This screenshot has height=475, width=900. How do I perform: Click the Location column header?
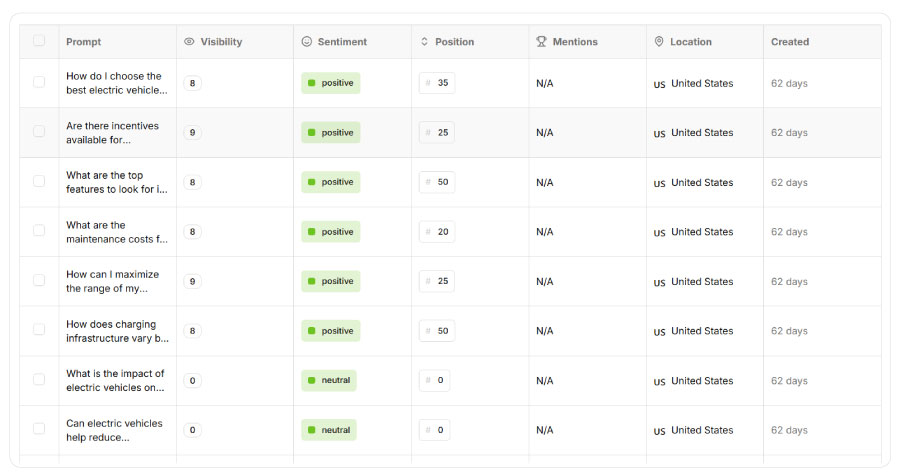690,42
